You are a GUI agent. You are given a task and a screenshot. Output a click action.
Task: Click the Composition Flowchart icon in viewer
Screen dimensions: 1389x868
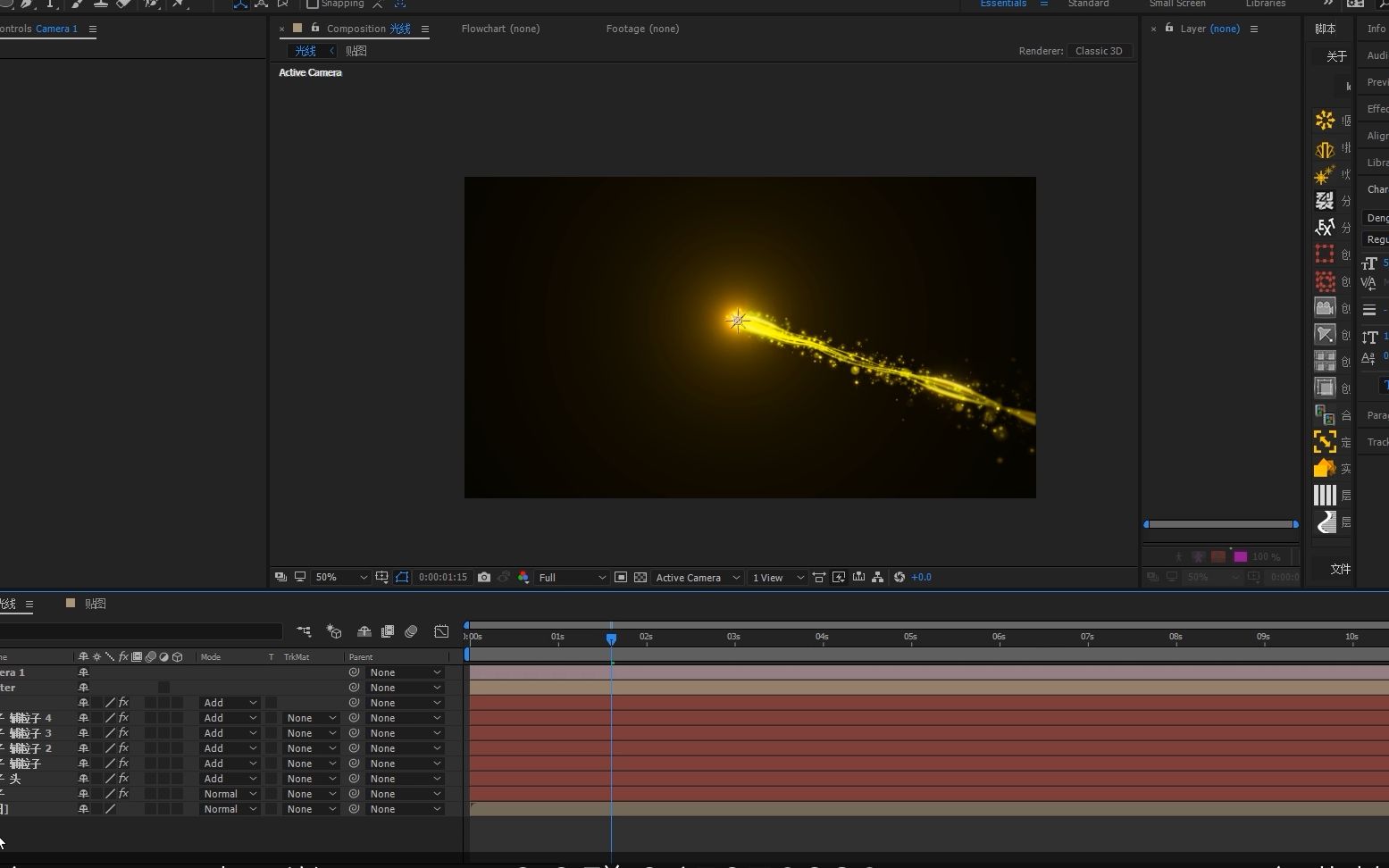(x=878, y=578)
